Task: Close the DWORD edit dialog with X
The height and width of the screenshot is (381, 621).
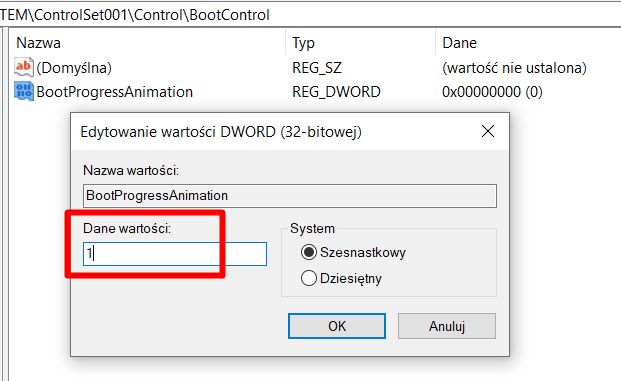Action: (x=488, y=131)
